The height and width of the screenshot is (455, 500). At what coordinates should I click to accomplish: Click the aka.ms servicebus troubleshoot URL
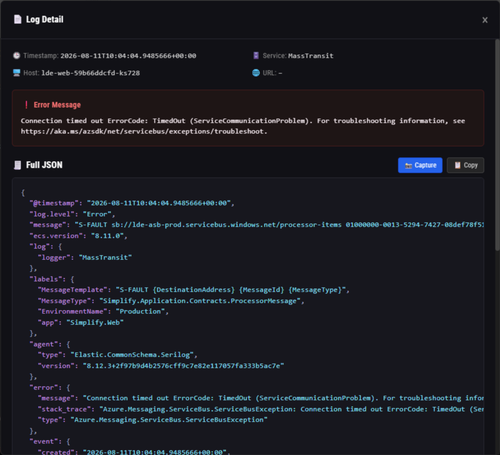coord(144,131)
